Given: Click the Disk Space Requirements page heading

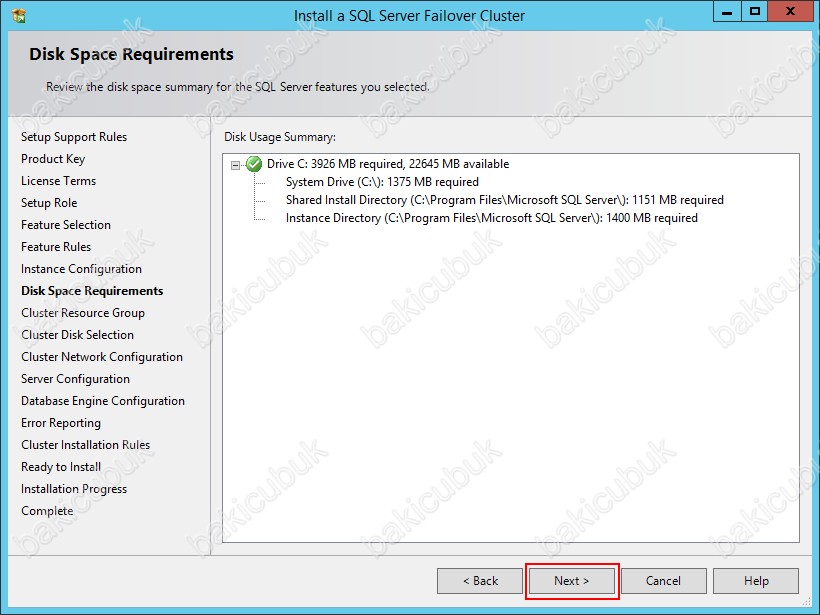Looking at the screenshot, I should pyautogui.click(x=131, y=54).
